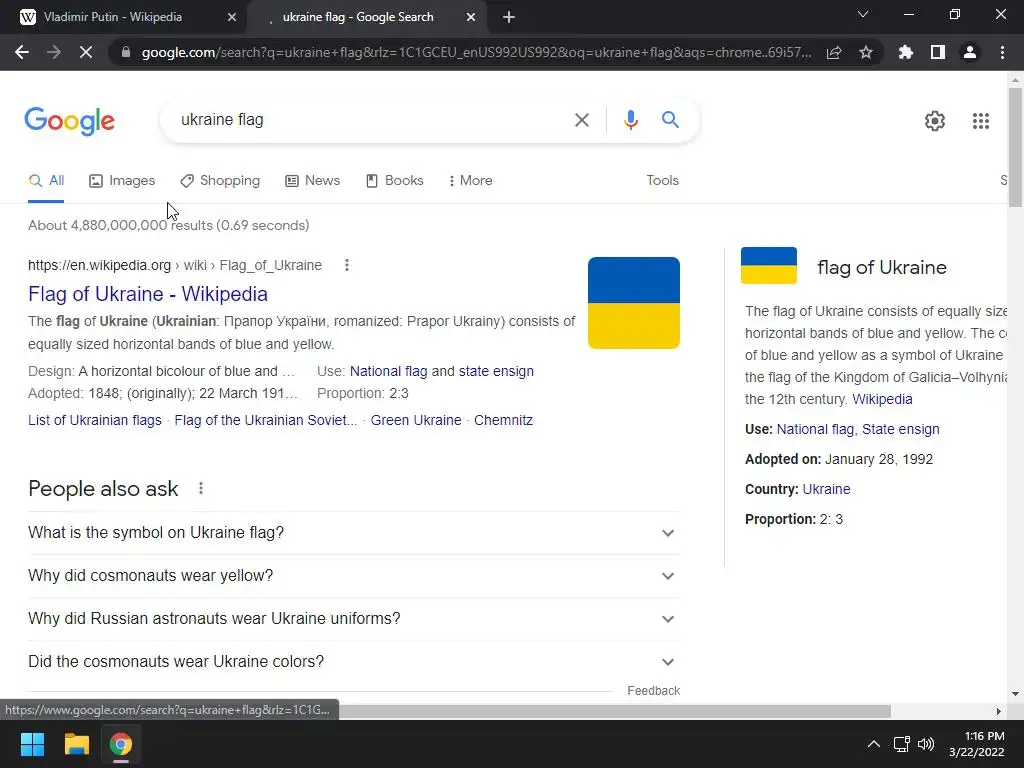Screen dimensions: 1024x768
Task: Click the site lock icon in address bar
Action: [x=126, y=52]
